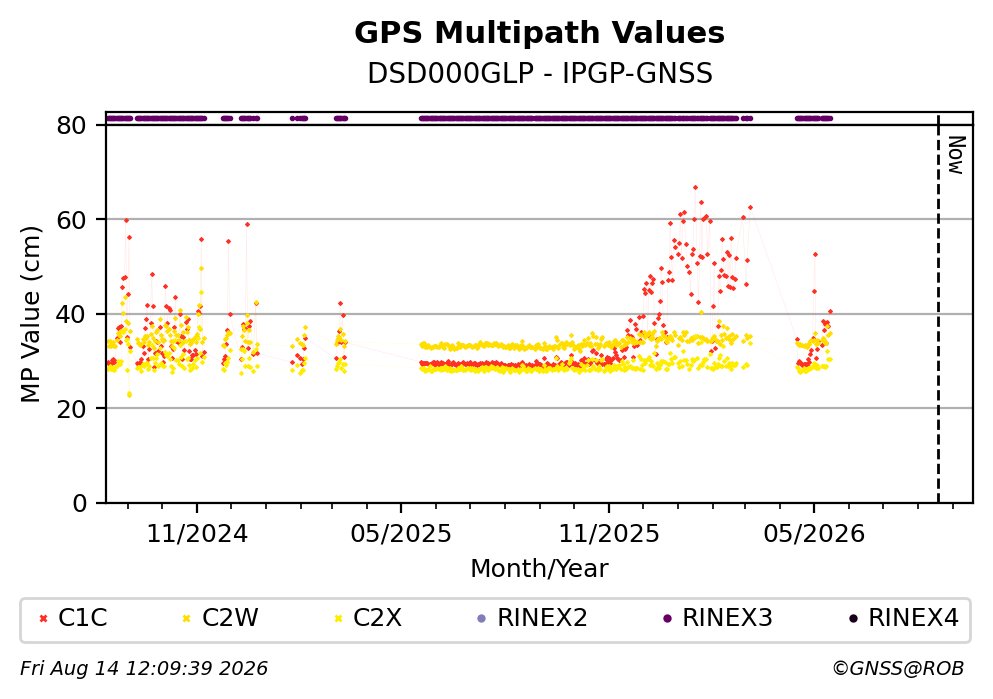993x699 pixels.
Task: Click the rotated Now label
Action: point(956,155)
